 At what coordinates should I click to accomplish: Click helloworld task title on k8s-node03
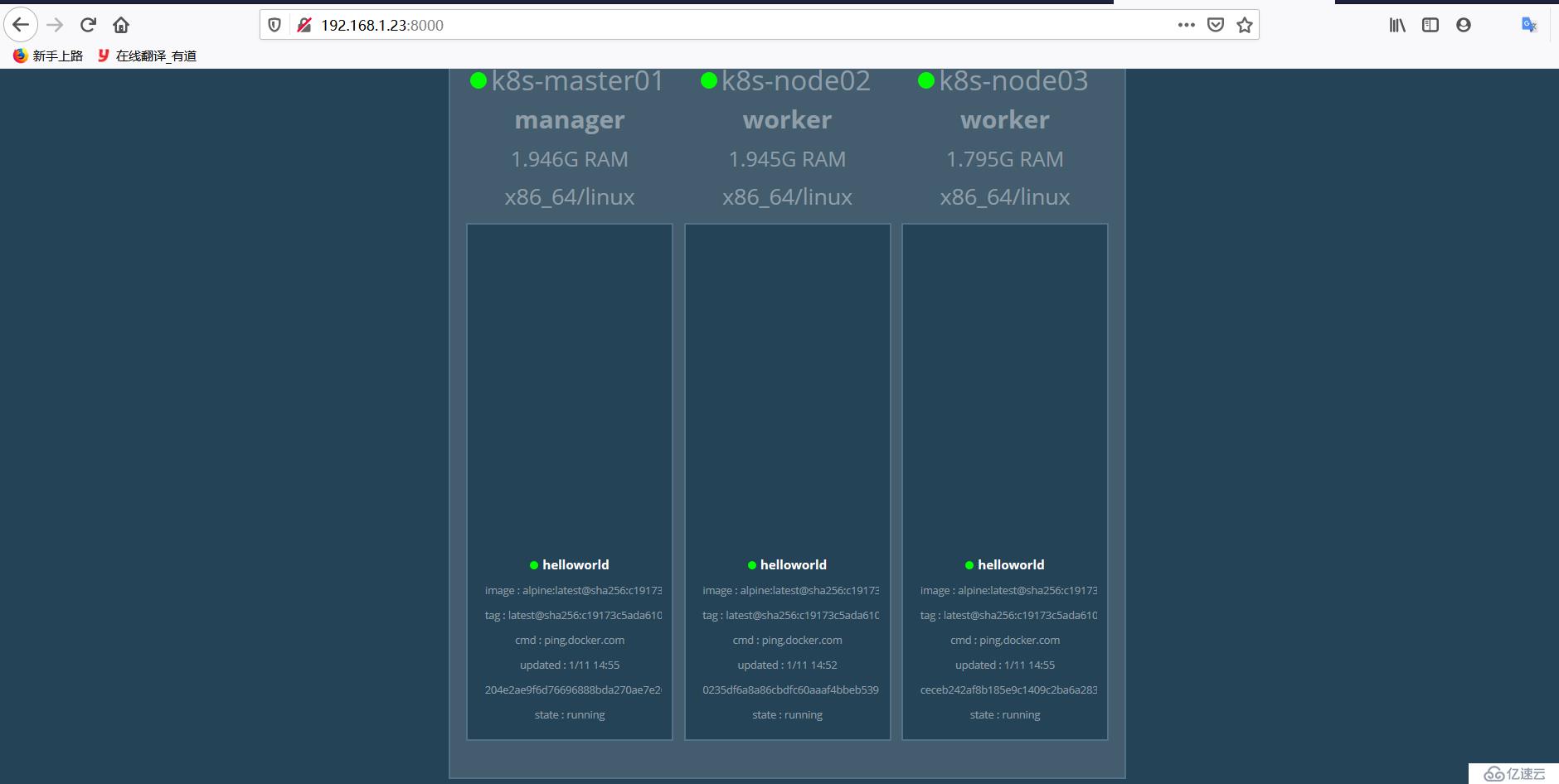1011,564
